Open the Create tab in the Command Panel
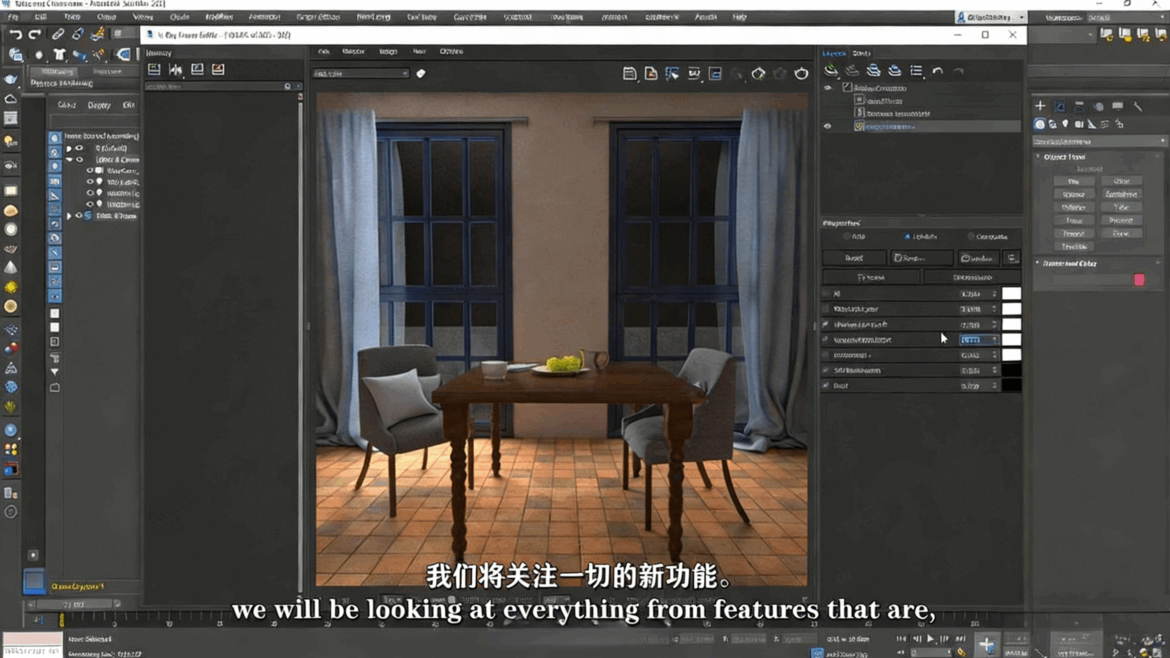Image resolution: width=1170 pixels, height=658 pixels. (1039, 107)
